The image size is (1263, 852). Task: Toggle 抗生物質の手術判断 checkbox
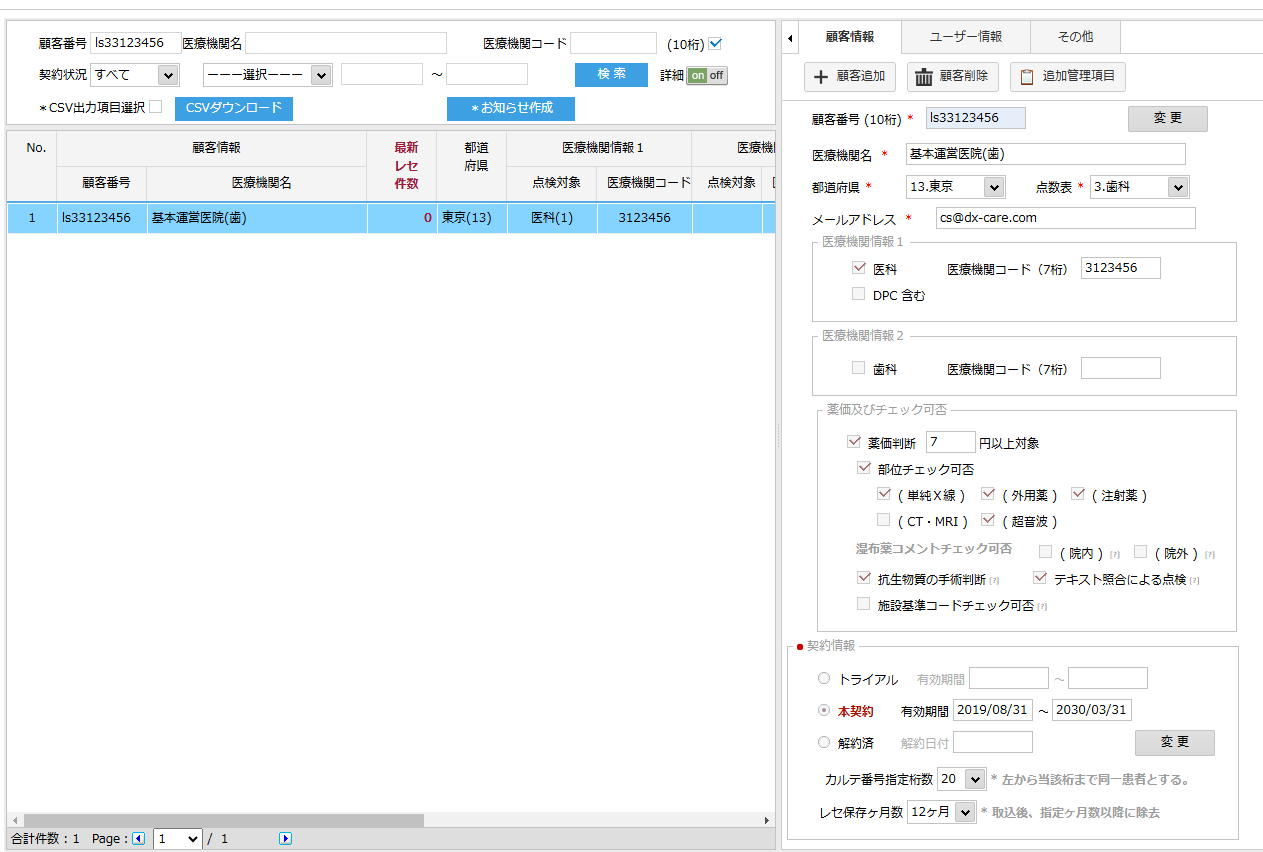coord(864,578)
